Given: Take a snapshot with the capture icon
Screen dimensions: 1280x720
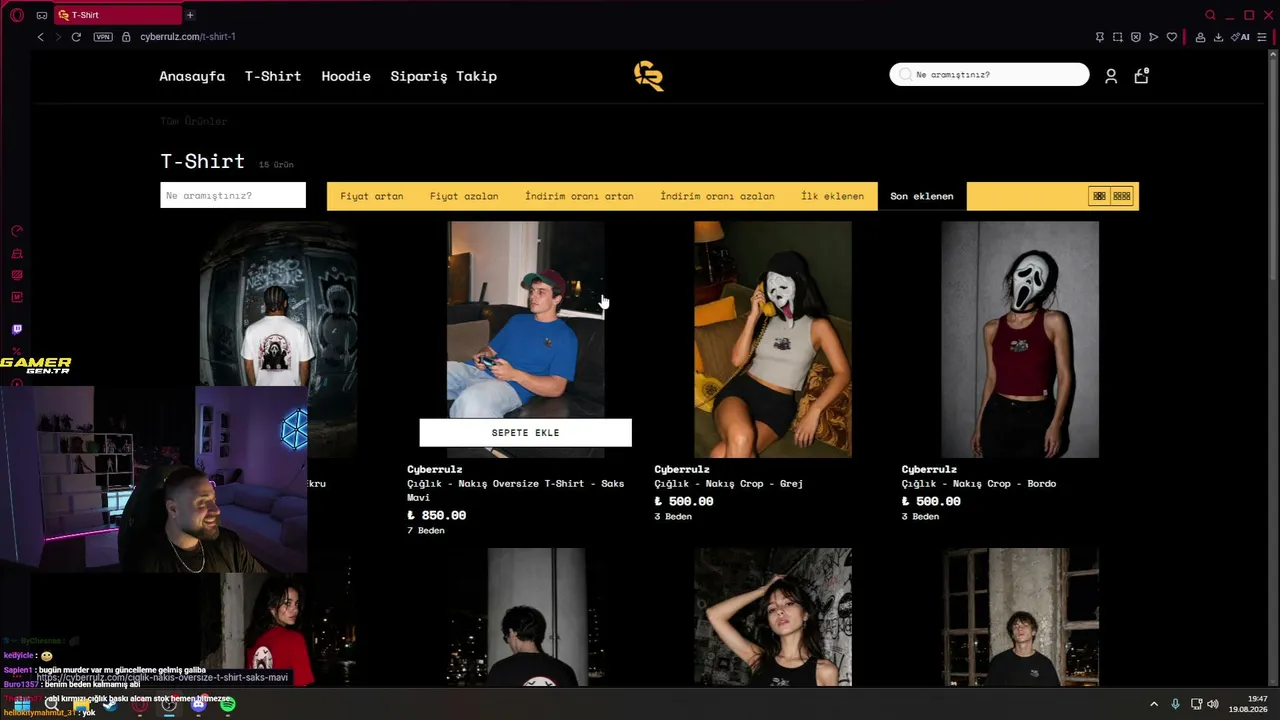Looking at the screenshot, I should coord(1118,37).
